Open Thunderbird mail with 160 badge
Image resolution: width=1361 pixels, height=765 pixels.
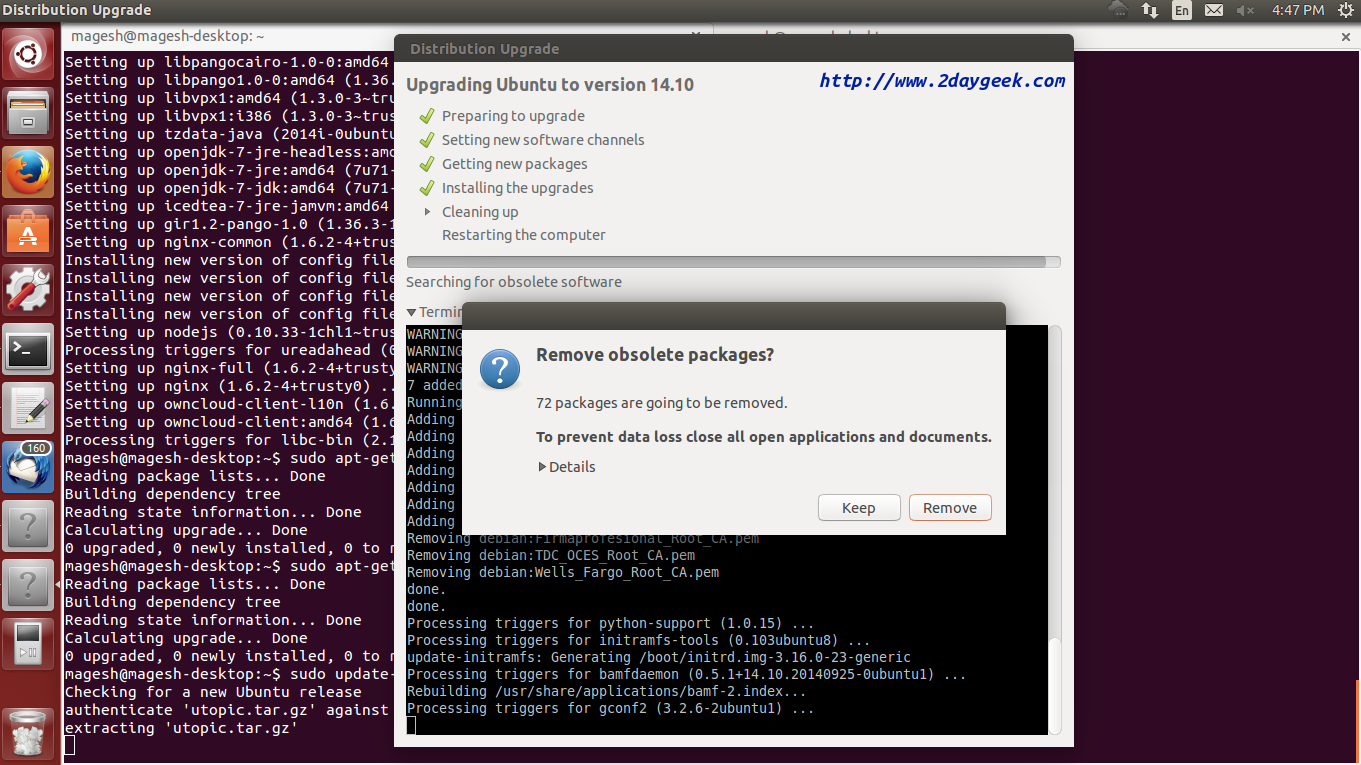(x=28, y=467)
